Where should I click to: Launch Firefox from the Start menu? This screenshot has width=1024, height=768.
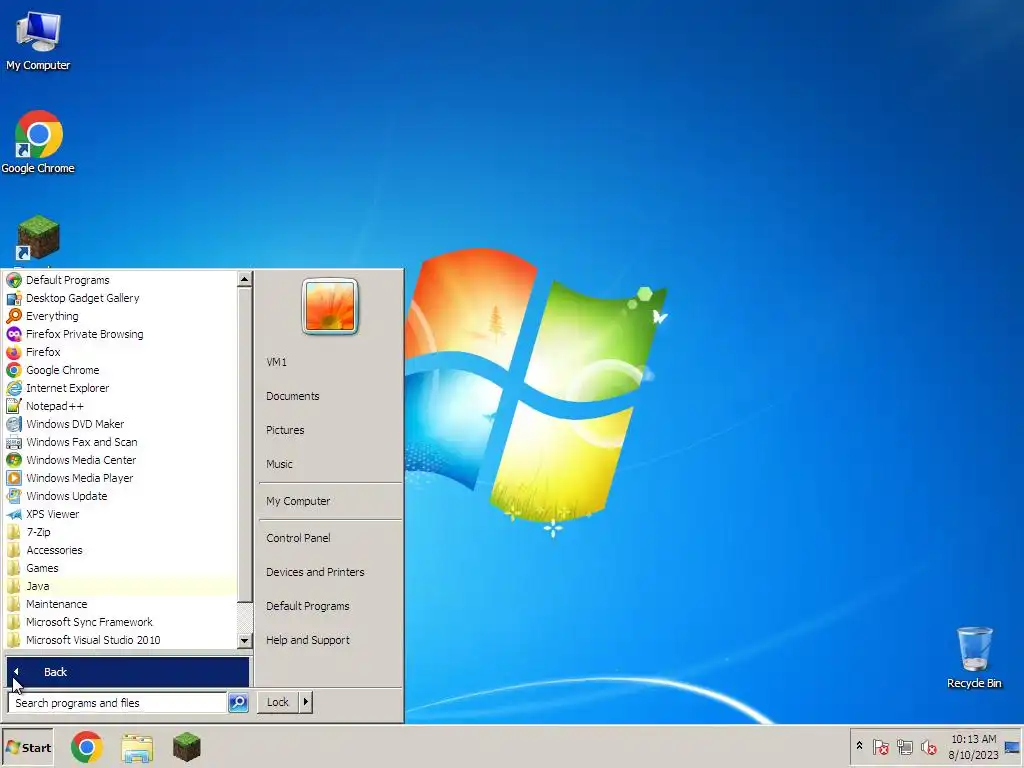(121, 352)
